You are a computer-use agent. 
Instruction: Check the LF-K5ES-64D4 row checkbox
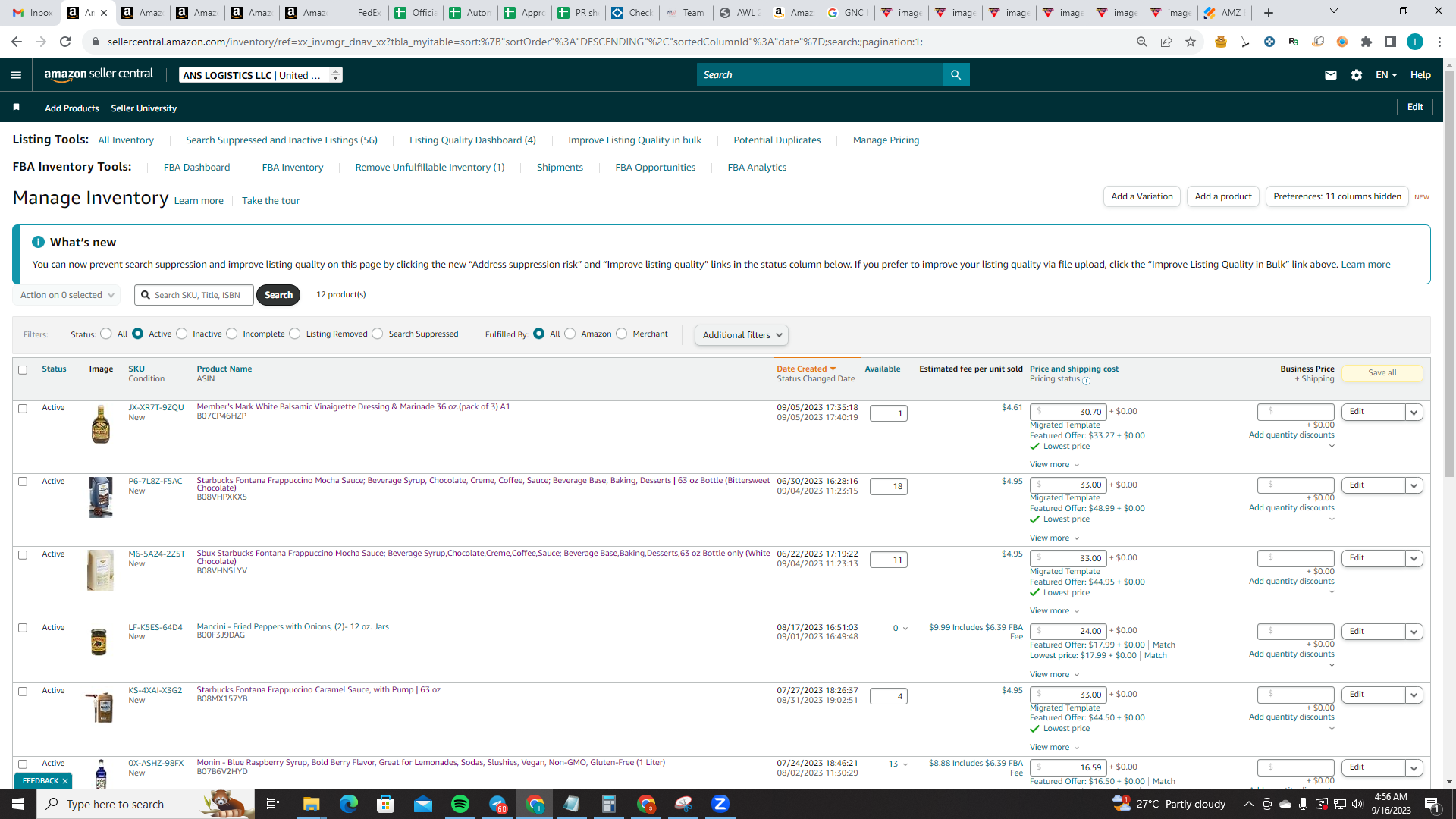[23, 628]
